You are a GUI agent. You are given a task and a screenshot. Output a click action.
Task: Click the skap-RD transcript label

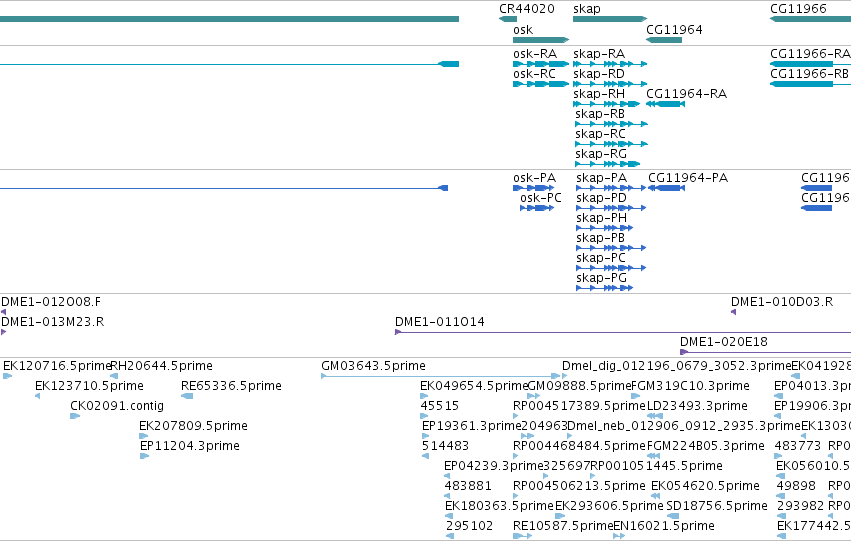pyautogui.click(x=599, y=74)
